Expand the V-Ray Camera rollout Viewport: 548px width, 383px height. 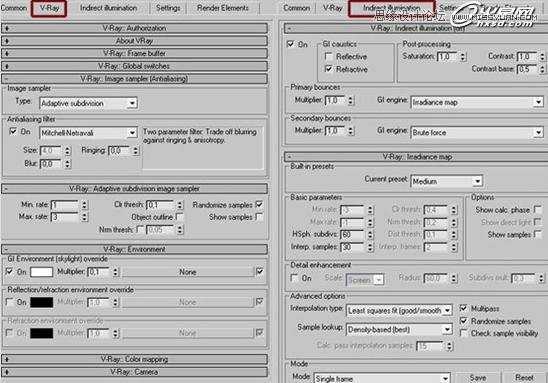[135, 372]
